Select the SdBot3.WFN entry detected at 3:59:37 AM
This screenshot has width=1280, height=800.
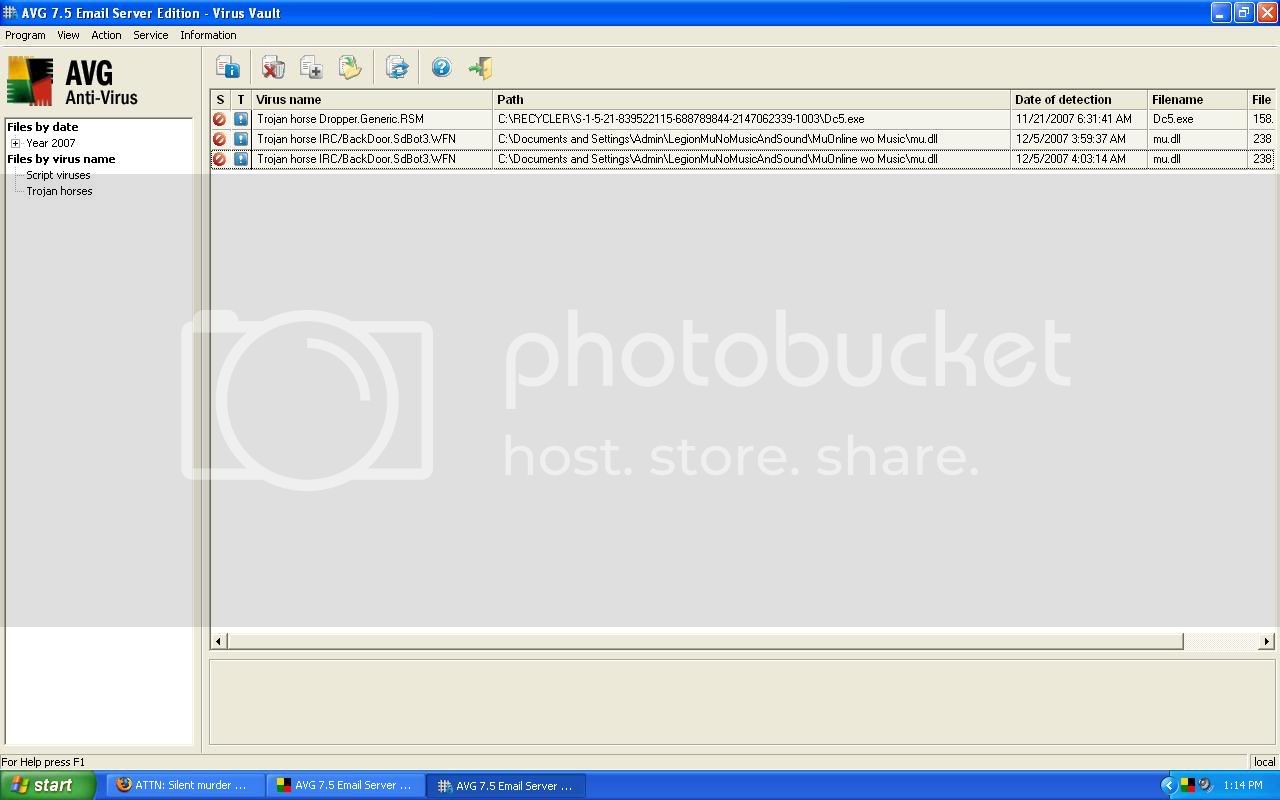point(356,139)
